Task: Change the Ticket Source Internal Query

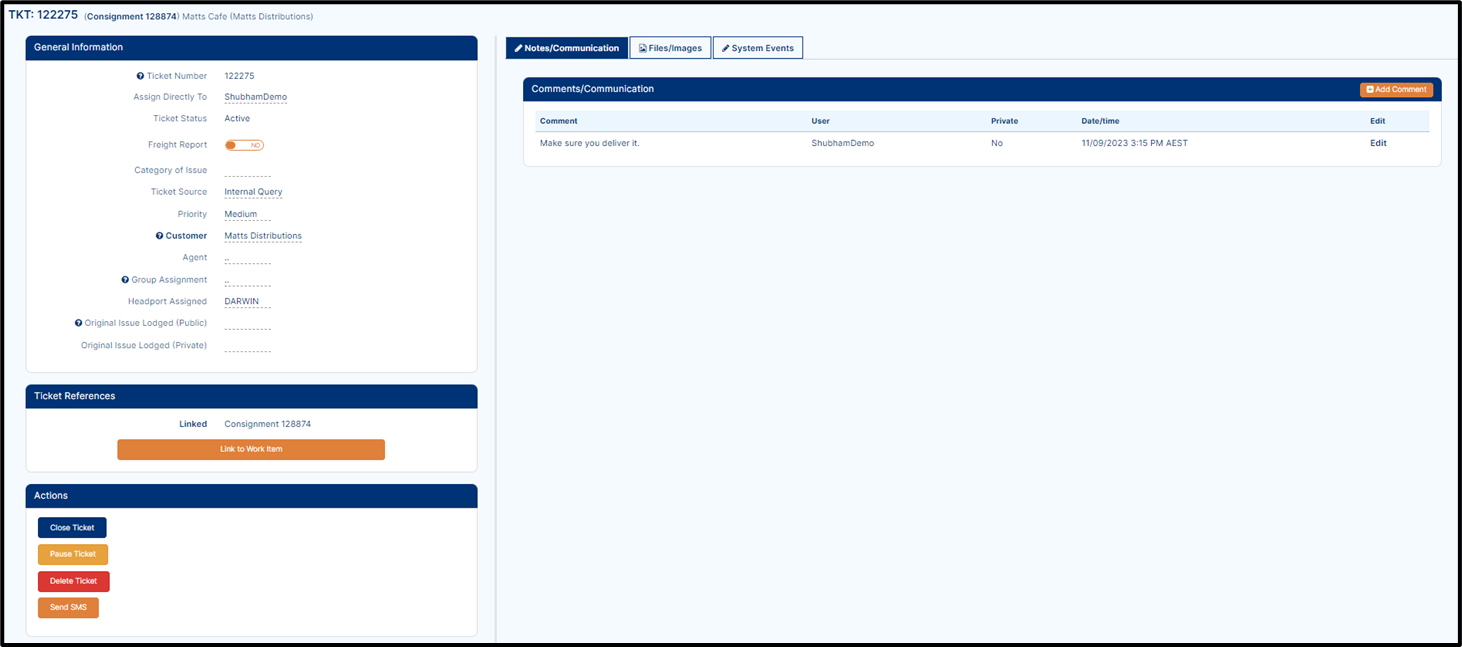Action: [x=253, y=192]
